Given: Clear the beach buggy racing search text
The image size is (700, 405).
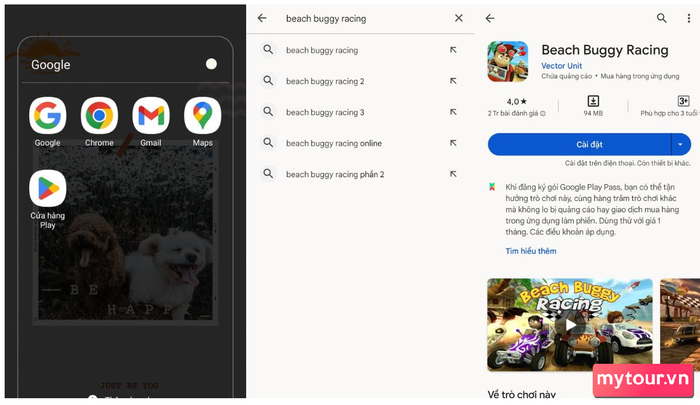Looking at the screenshot, I should point(458,18).
